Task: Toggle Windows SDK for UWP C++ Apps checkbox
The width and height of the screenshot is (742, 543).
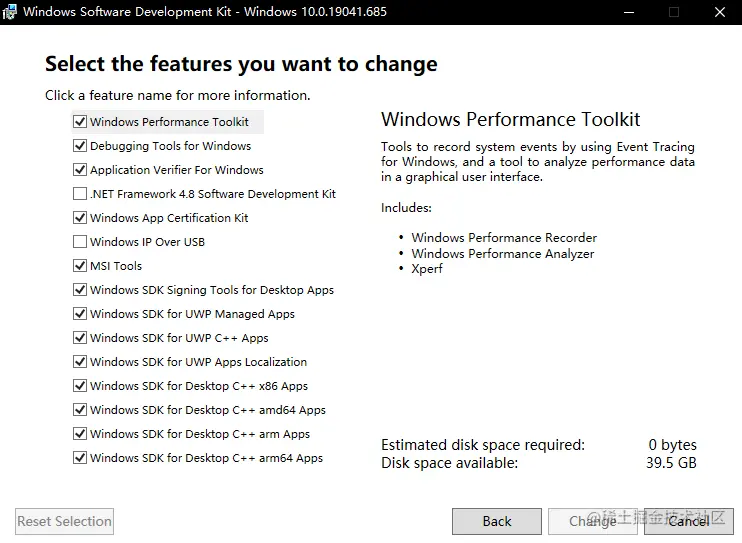Action: tap(80, 338)
